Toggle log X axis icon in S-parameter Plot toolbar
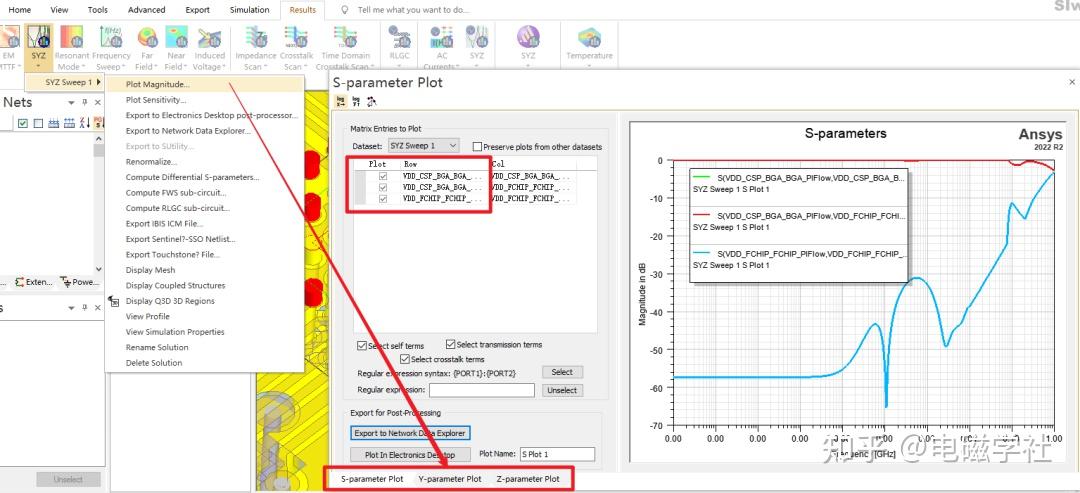 point(341,102)
